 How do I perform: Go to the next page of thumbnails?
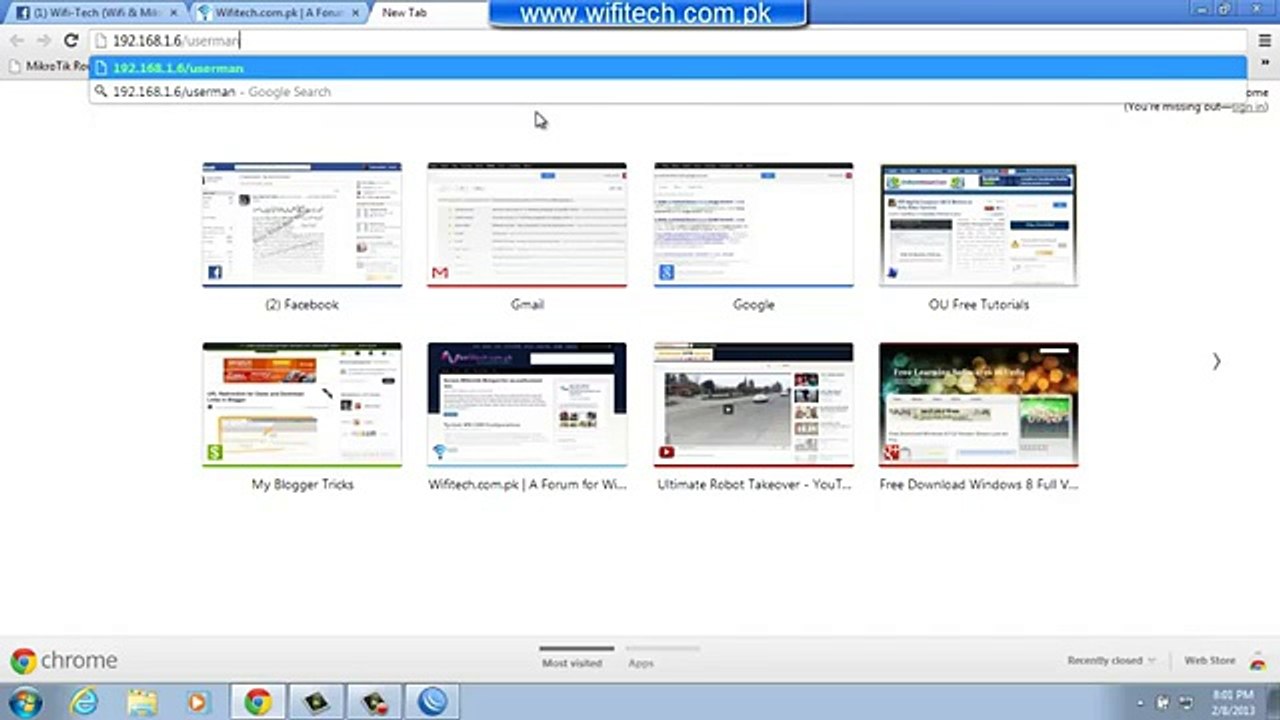click(x=1216, y=361)
